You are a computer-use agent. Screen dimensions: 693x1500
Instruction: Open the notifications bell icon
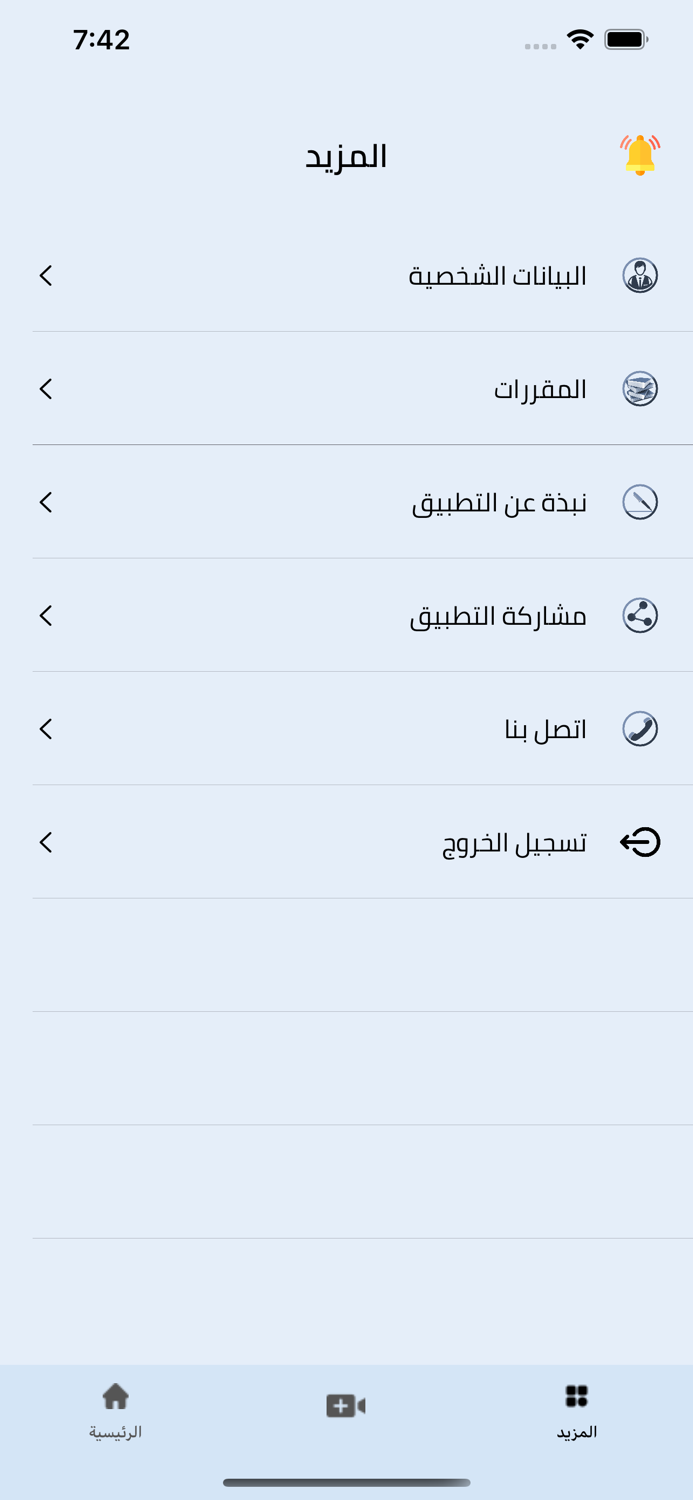[638, 153]
